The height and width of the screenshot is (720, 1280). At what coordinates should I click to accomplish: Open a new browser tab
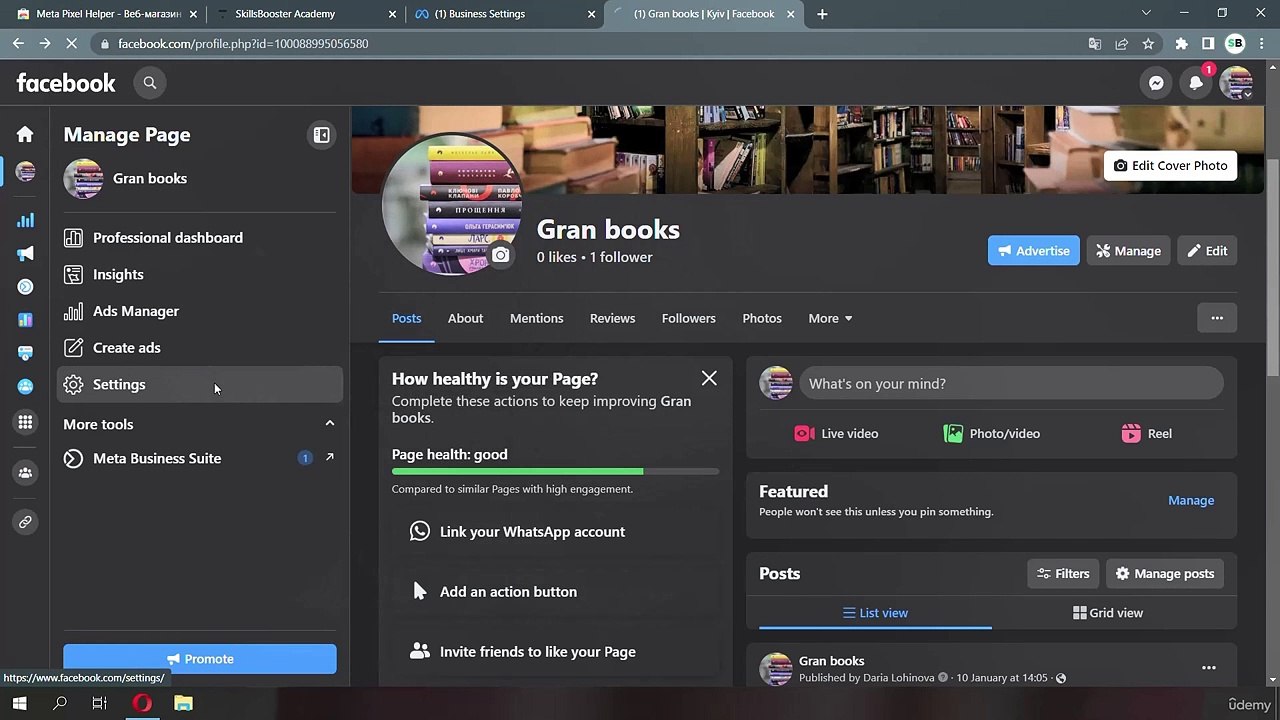(822, 14)
